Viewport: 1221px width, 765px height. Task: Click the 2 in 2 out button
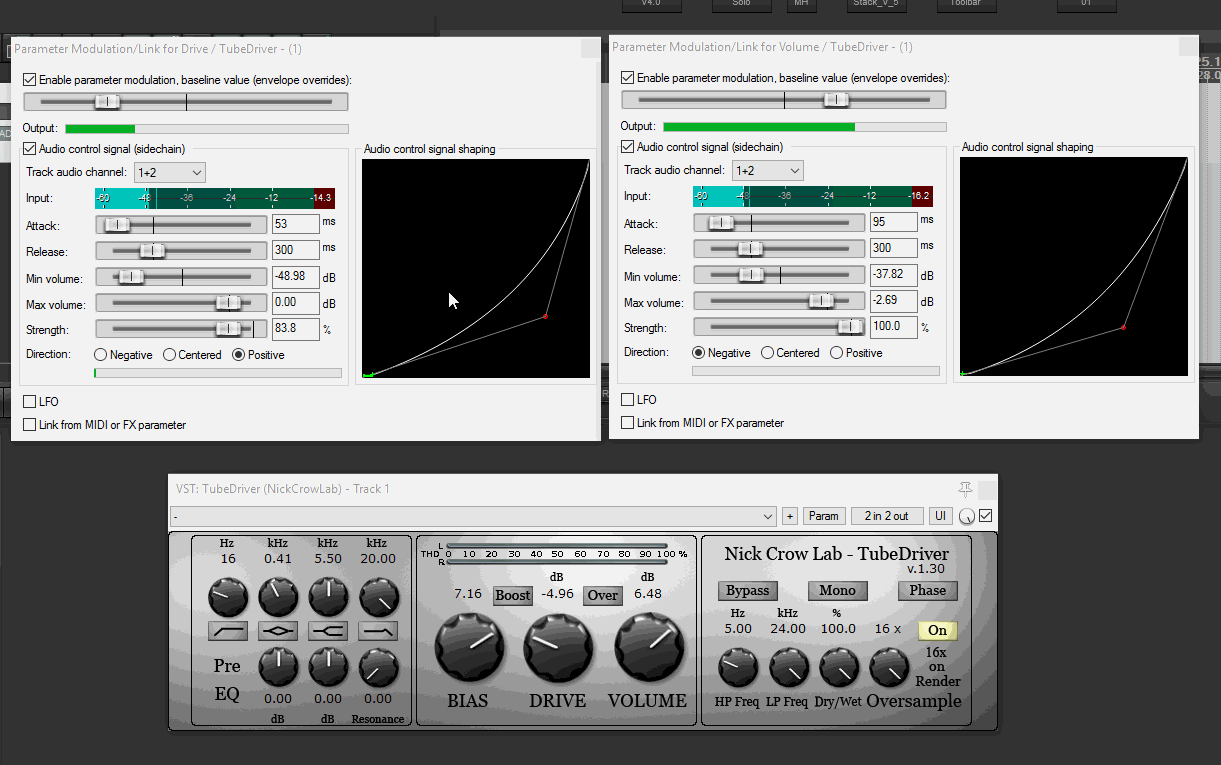coord(888,516)
